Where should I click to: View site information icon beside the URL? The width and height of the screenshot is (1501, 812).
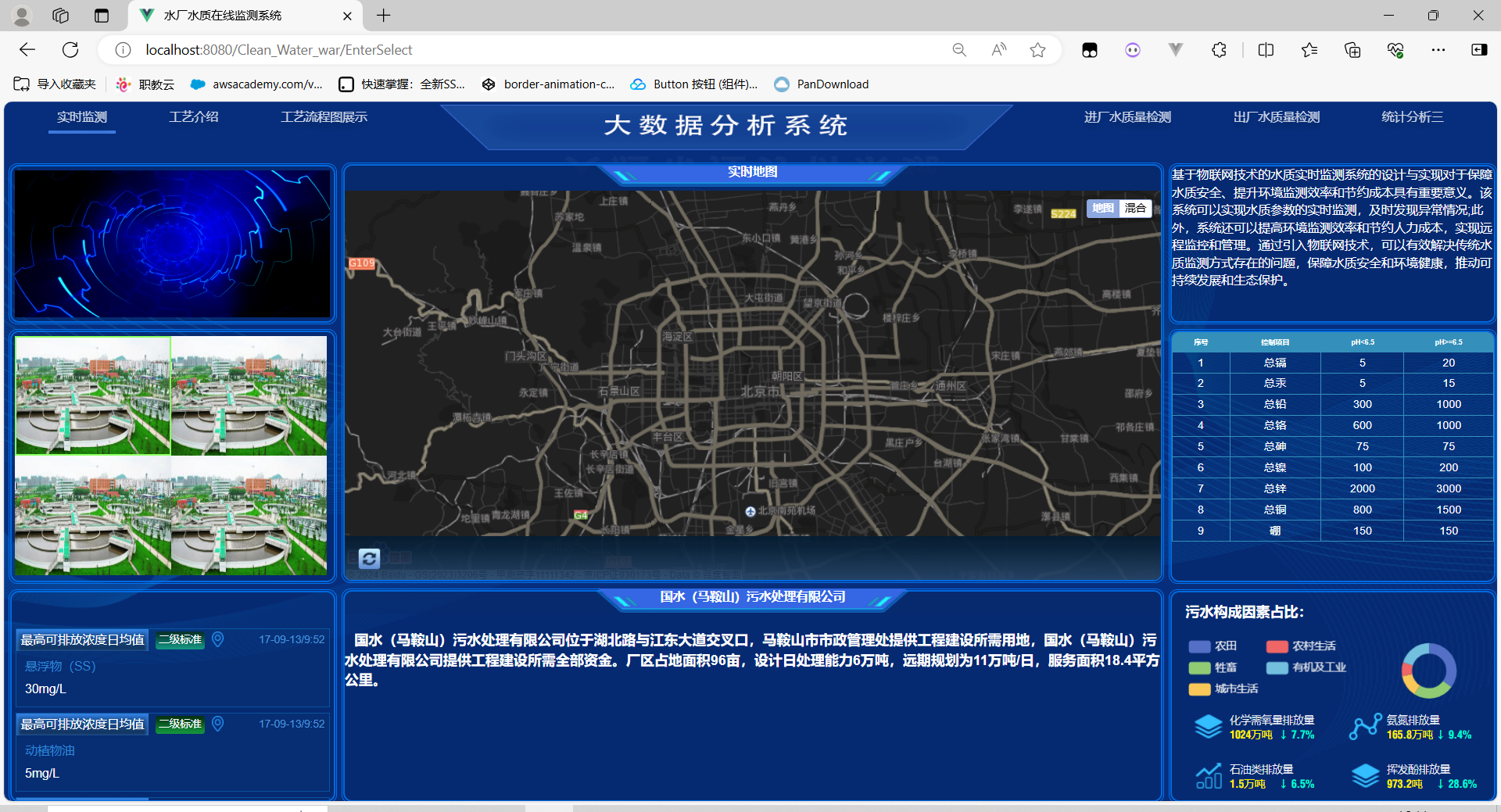(x=123, y=50)
